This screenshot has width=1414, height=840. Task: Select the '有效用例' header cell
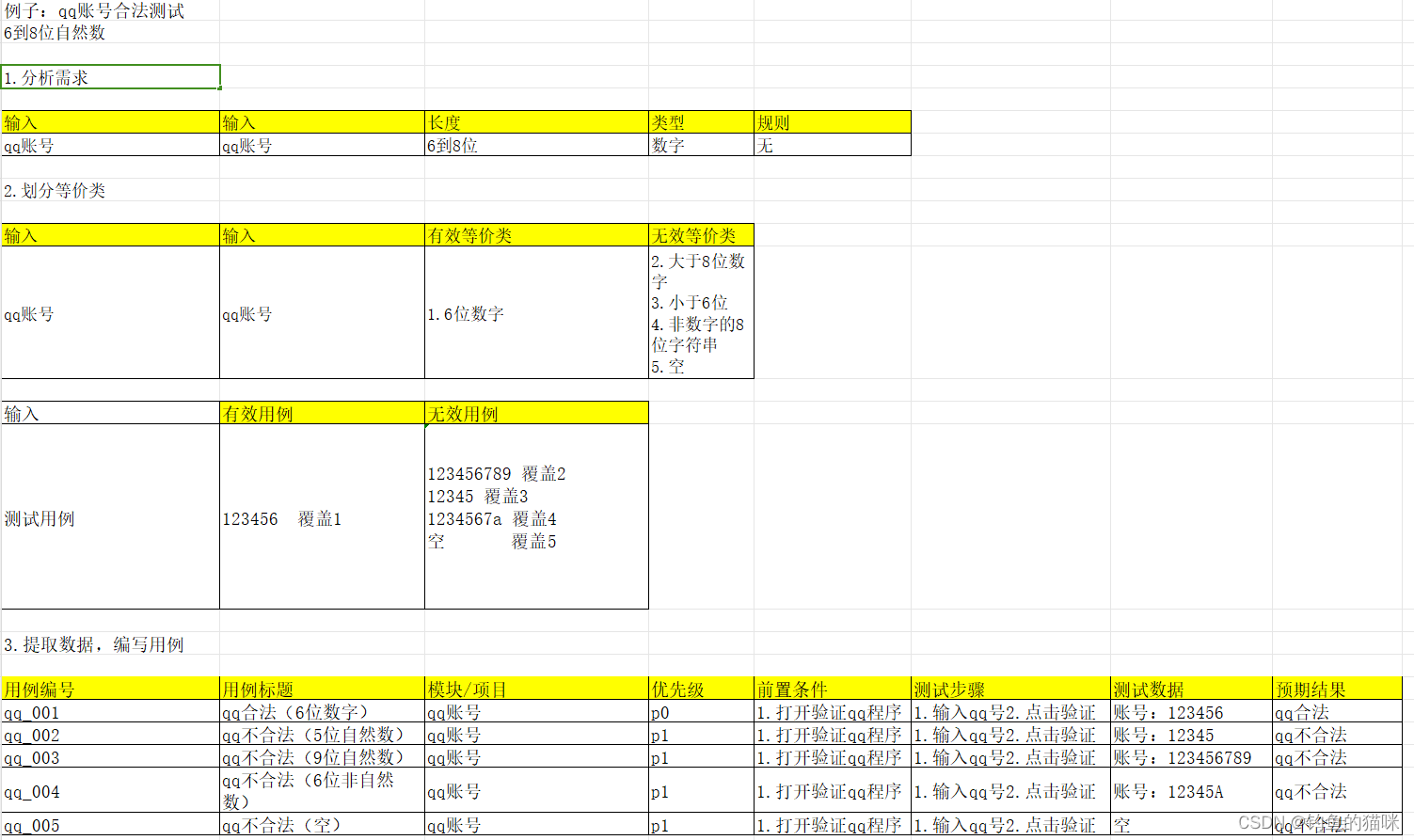[x=322, y=414]
